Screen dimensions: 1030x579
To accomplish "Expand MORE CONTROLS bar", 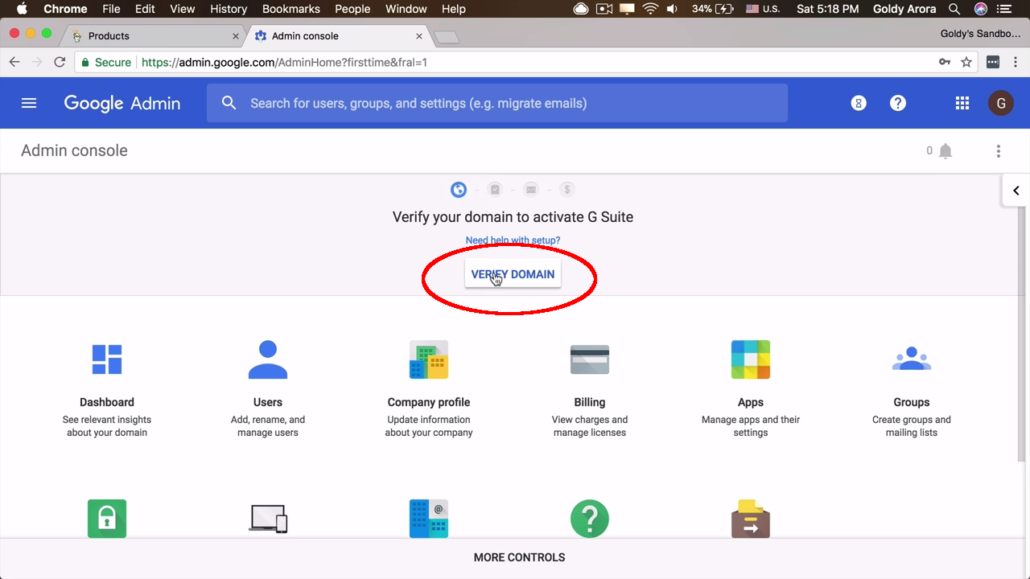I will 519,557.
